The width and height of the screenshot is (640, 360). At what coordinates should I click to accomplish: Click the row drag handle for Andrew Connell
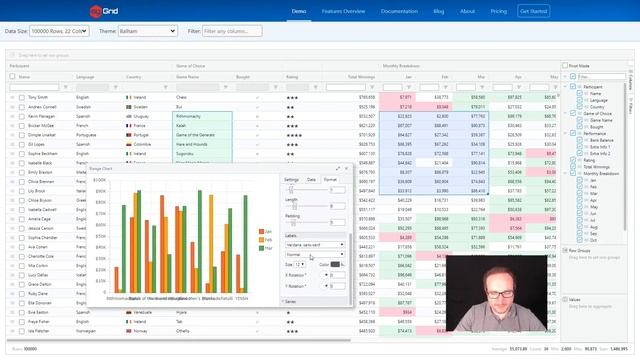[12, 107]
